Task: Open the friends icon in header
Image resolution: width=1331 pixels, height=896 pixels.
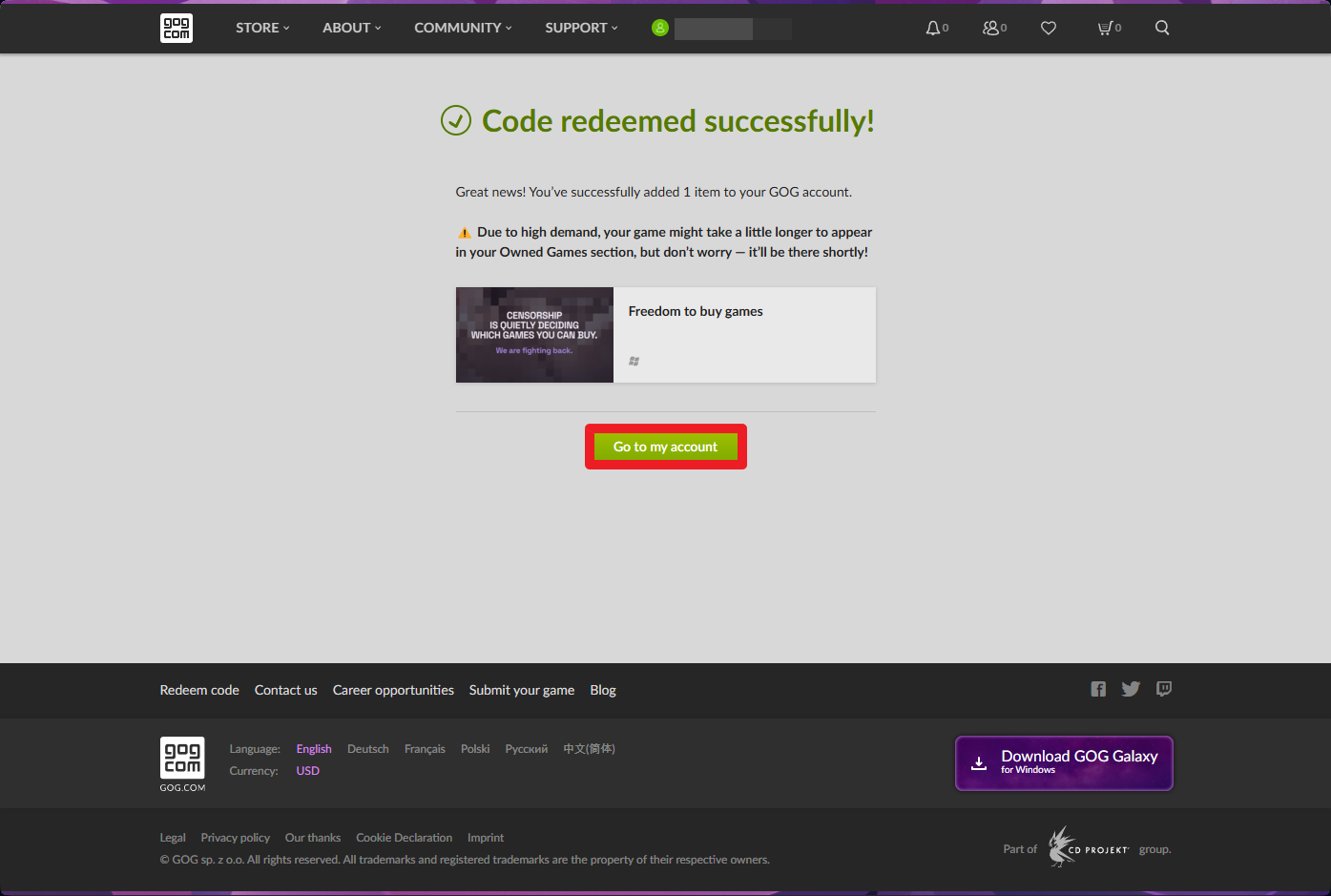Action: pos(994,28)
